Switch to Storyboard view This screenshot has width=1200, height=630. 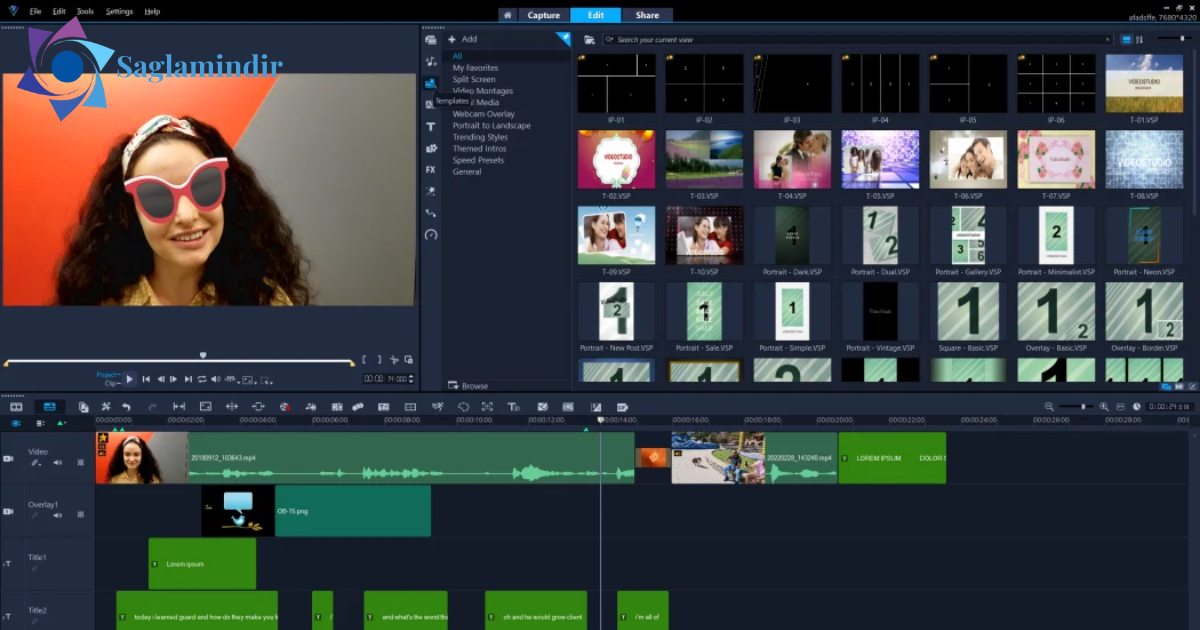[16, 406]
